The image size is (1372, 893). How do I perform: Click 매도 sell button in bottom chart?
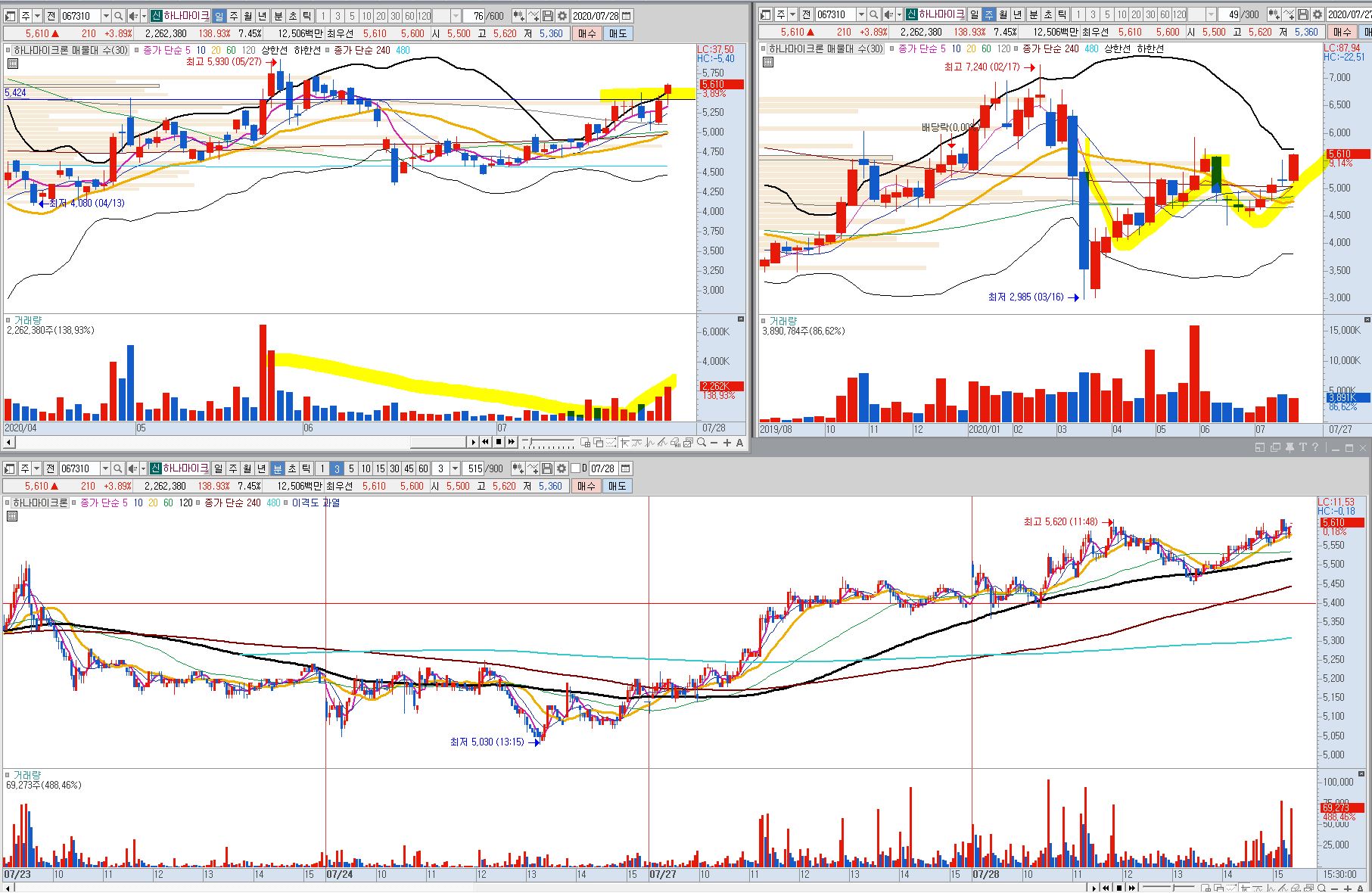[x=617, y=486]
